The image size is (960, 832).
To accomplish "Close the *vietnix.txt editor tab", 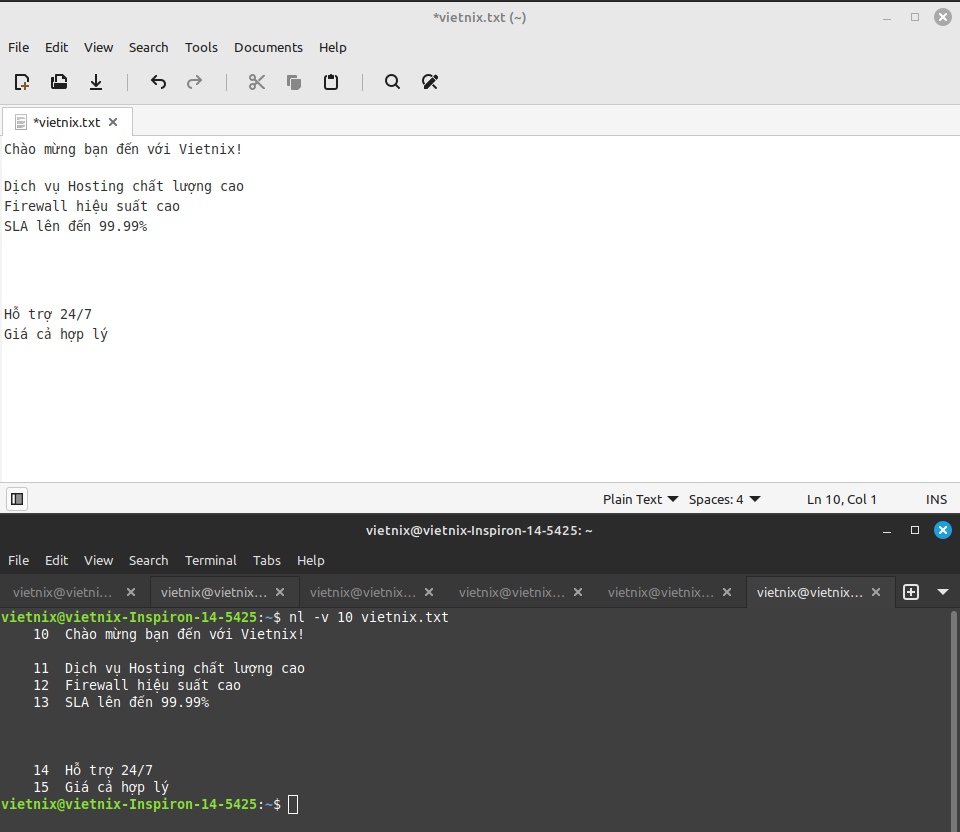I will click(x=113, y=122).
